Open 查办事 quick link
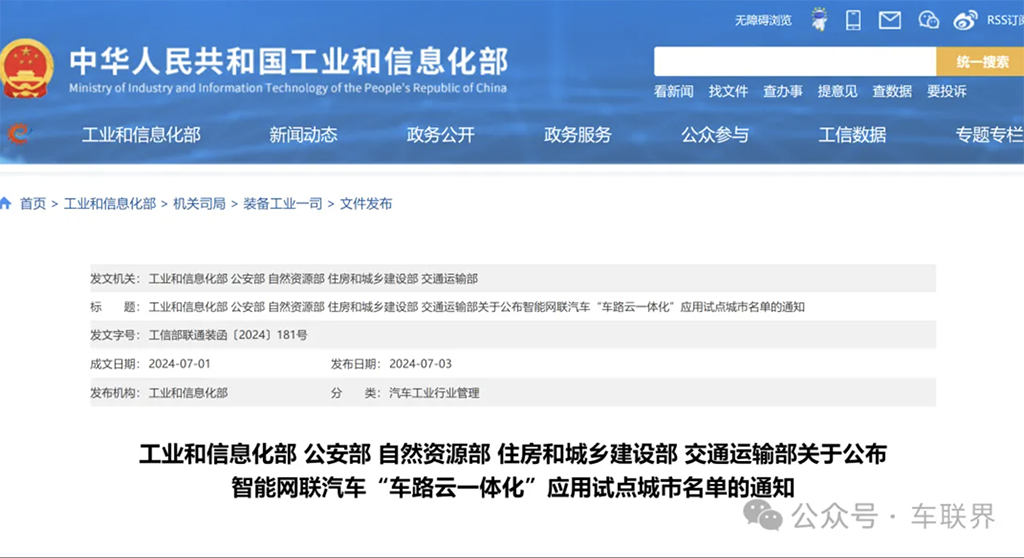This screenshot has height=558, width=1024. point(782,91)
